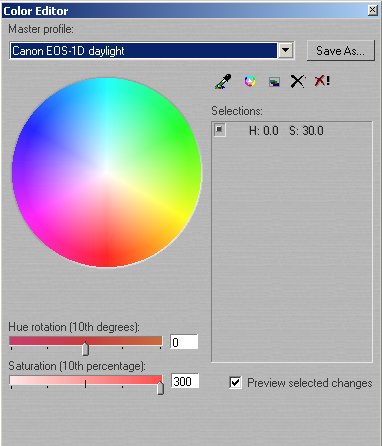Open the Master profile dropdown arrow
Screen dimensions: 382x446
(286, 51)
